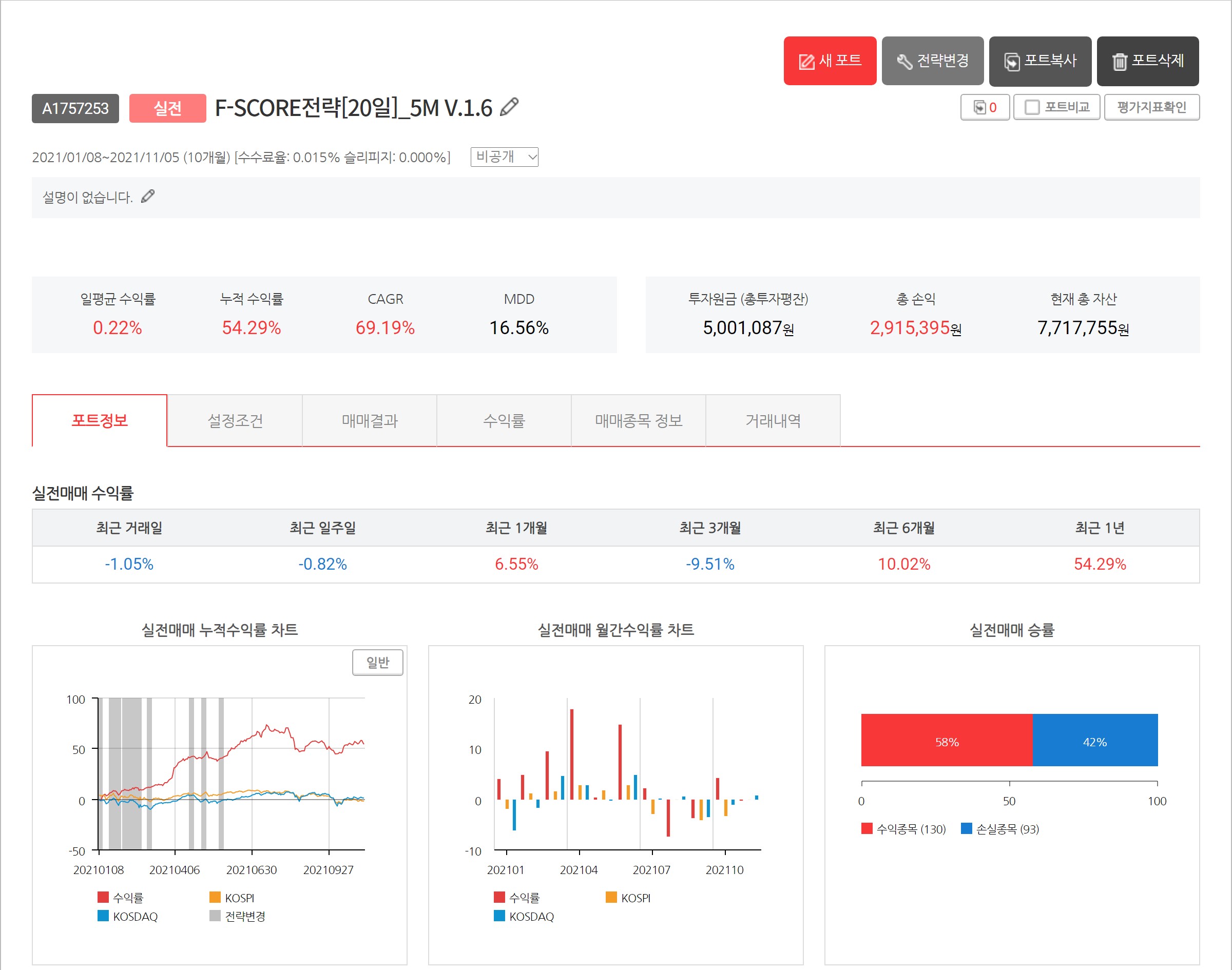Click 수익종목 (130) legend item
This screenshot has height=970, width=1232.
pyautogui.click(x=903, y=828)
